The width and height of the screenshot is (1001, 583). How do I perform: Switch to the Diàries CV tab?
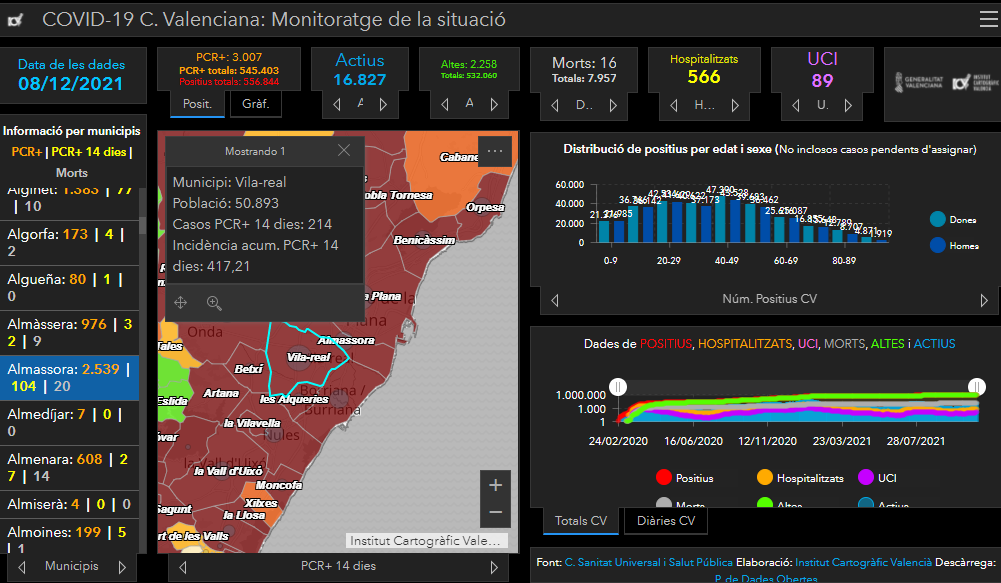(x=665, y=521)
